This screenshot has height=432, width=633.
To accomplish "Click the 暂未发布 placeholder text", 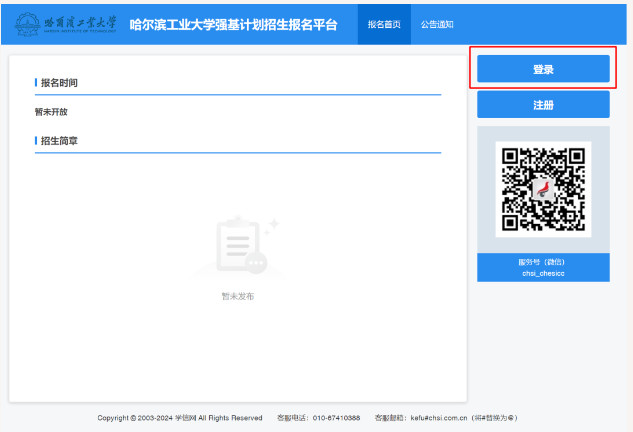I will 237,296.
